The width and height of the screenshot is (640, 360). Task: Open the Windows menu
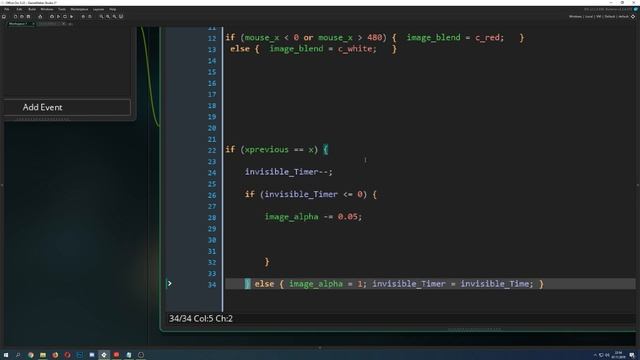47,9
